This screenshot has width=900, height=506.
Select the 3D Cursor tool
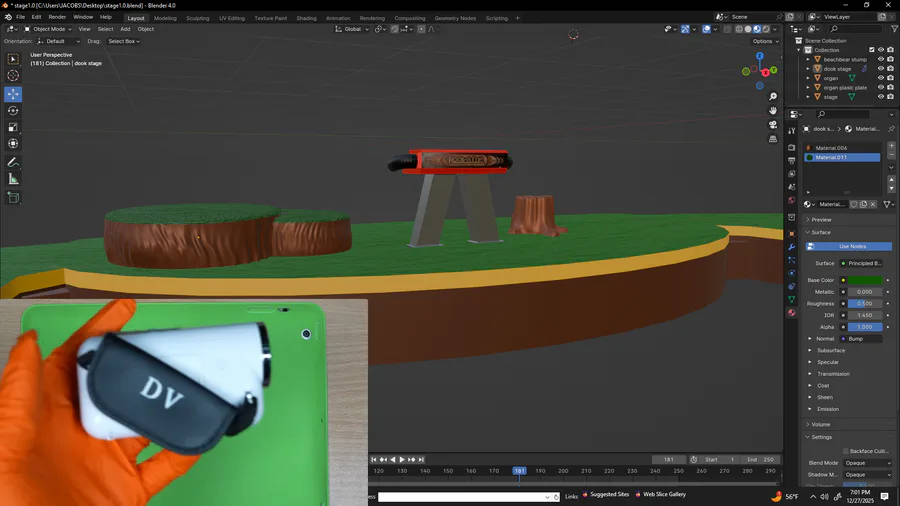pos(13,76)
